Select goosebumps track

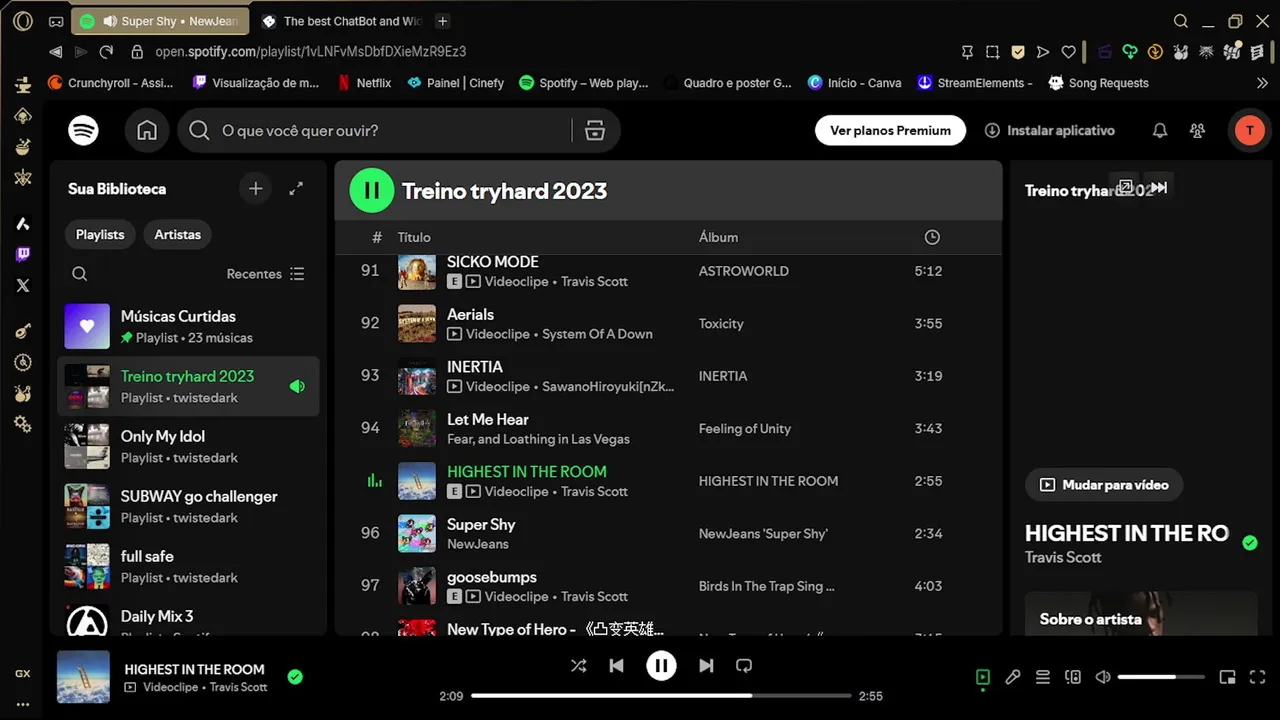coord(667,586)
